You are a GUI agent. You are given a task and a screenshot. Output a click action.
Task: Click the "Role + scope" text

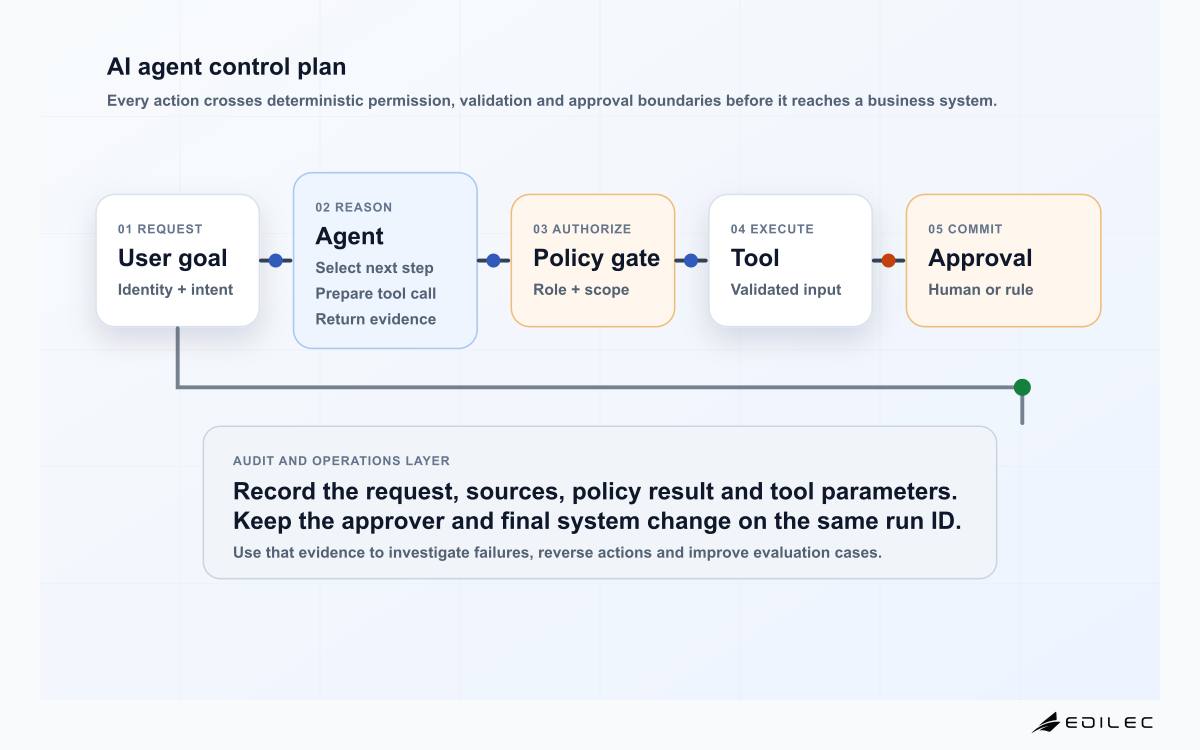tap(581, 290)
